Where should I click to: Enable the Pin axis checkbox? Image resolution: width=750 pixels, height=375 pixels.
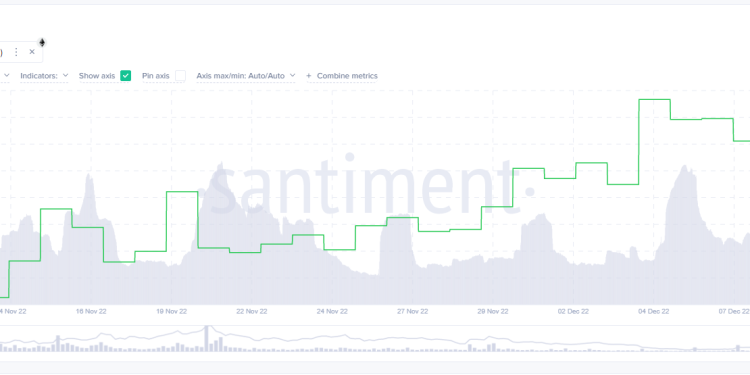(180, 76)
